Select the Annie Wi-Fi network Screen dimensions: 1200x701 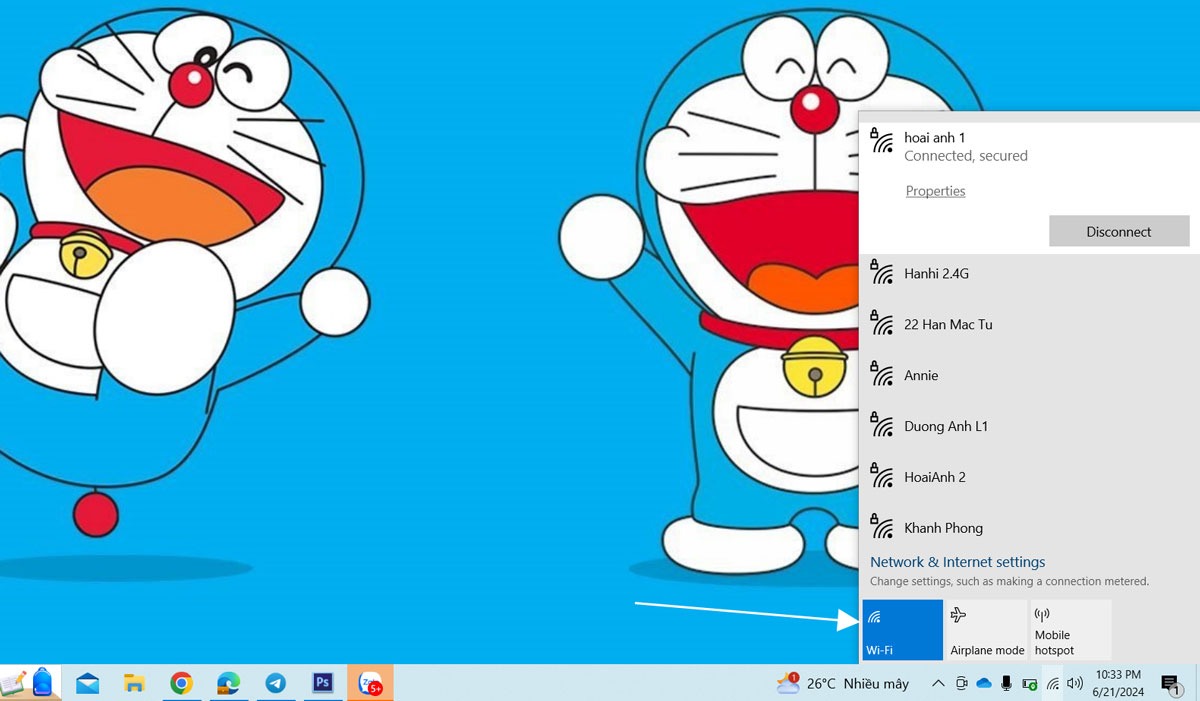(1029, 375)
